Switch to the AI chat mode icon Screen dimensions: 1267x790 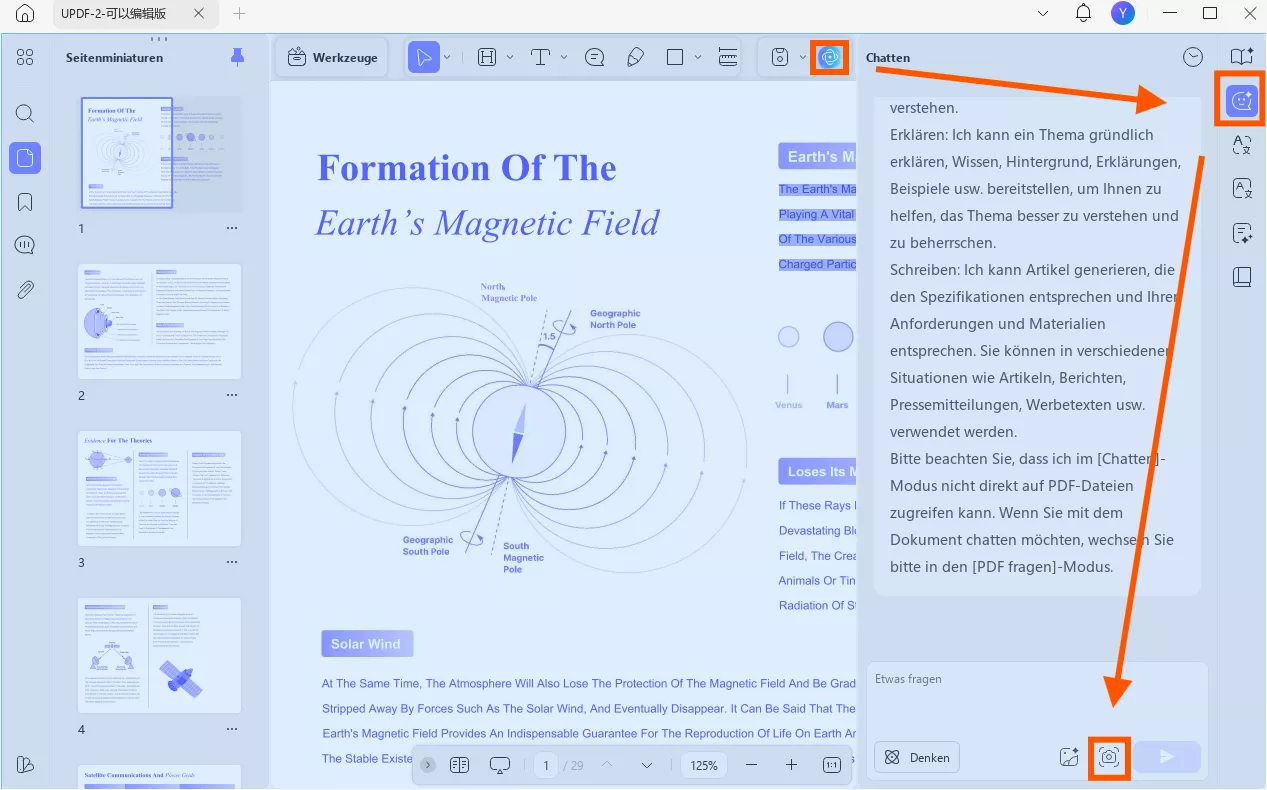pos(1241,100)
